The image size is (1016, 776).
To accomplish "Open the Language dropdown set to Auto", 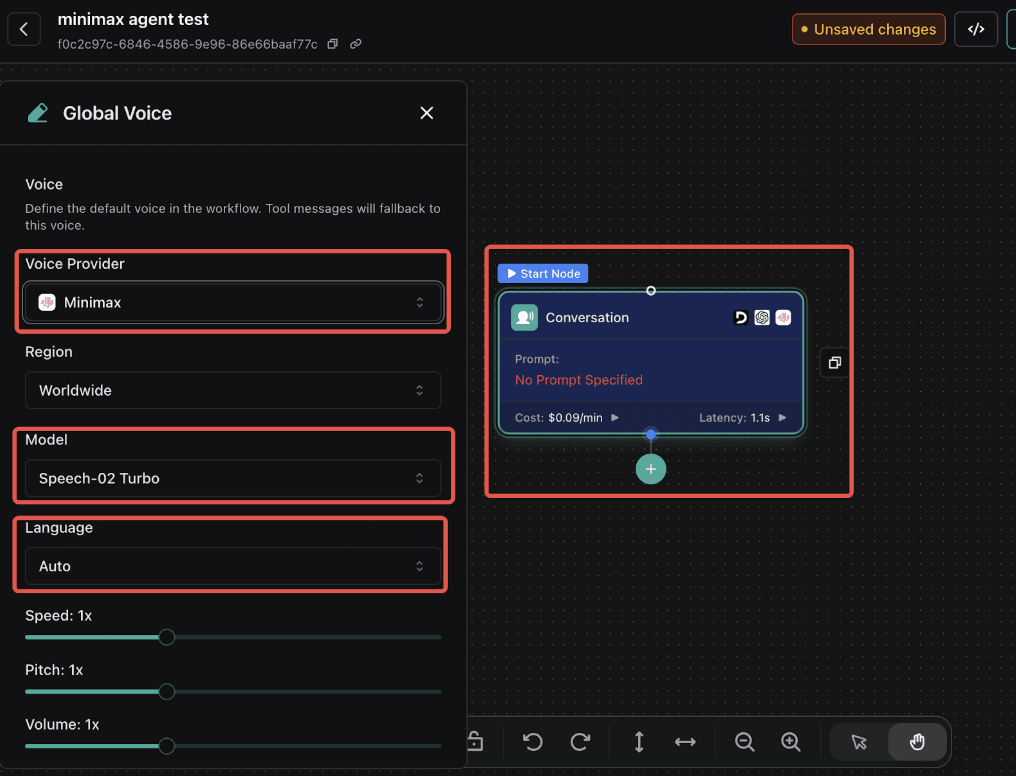I will pos(233,566).
